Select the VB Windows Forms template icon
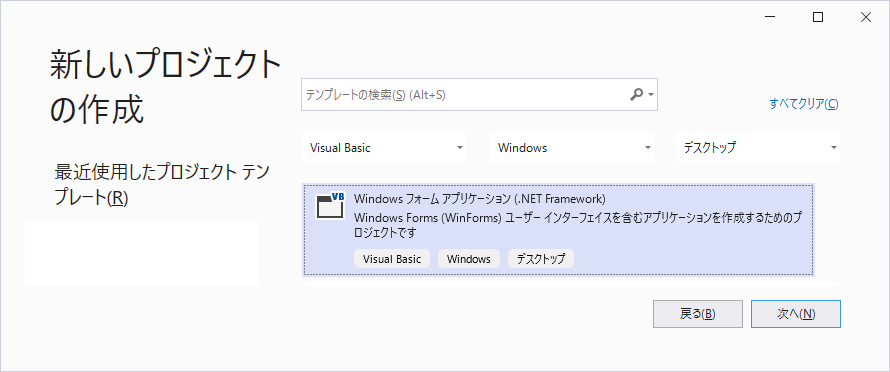The width and height of the screenshot is (890, 372). (x=330, y=206)
